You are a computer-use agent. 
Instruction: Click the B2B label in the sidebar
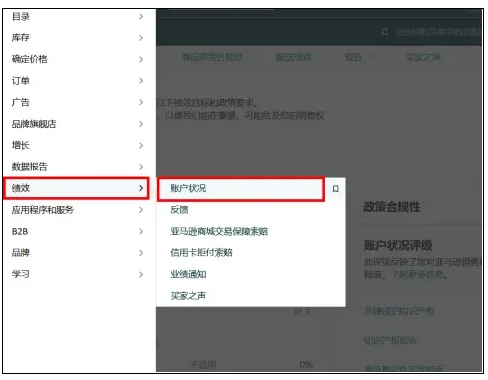pos(20,231)
